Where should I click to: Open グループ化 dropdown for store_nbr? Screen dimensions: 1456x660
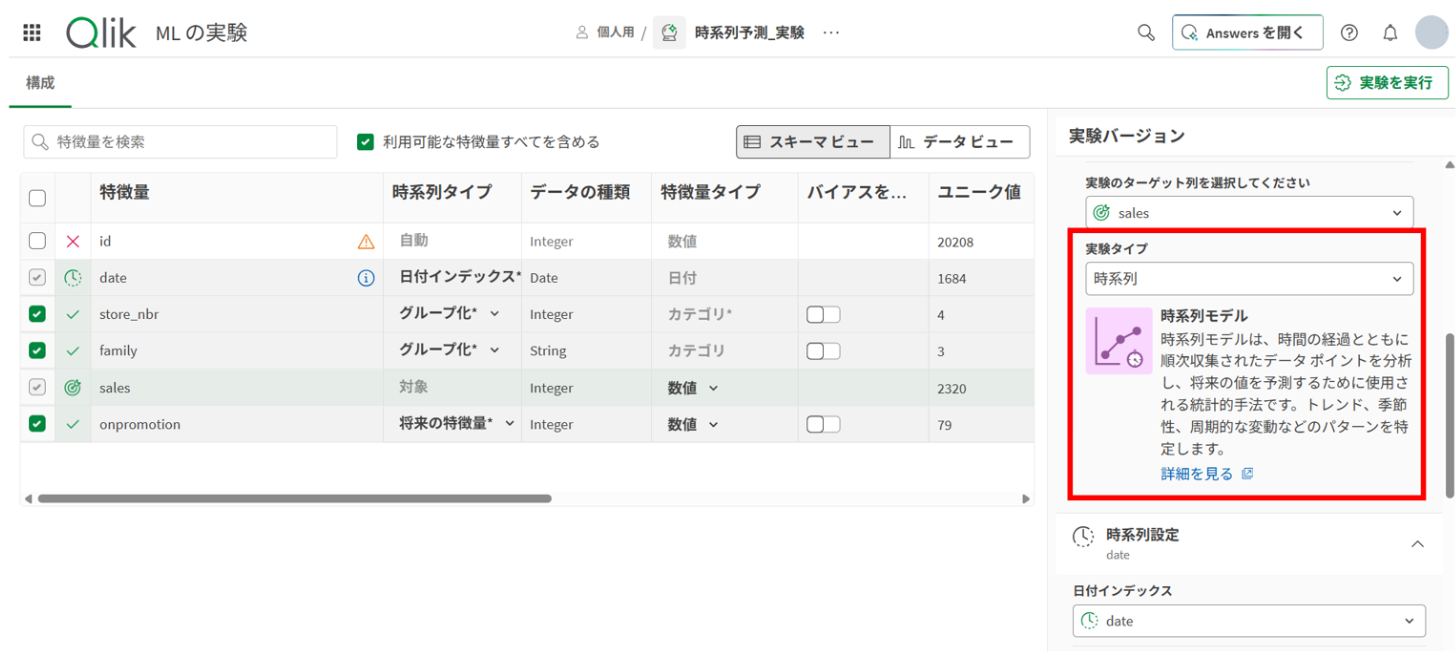(449, 314)
